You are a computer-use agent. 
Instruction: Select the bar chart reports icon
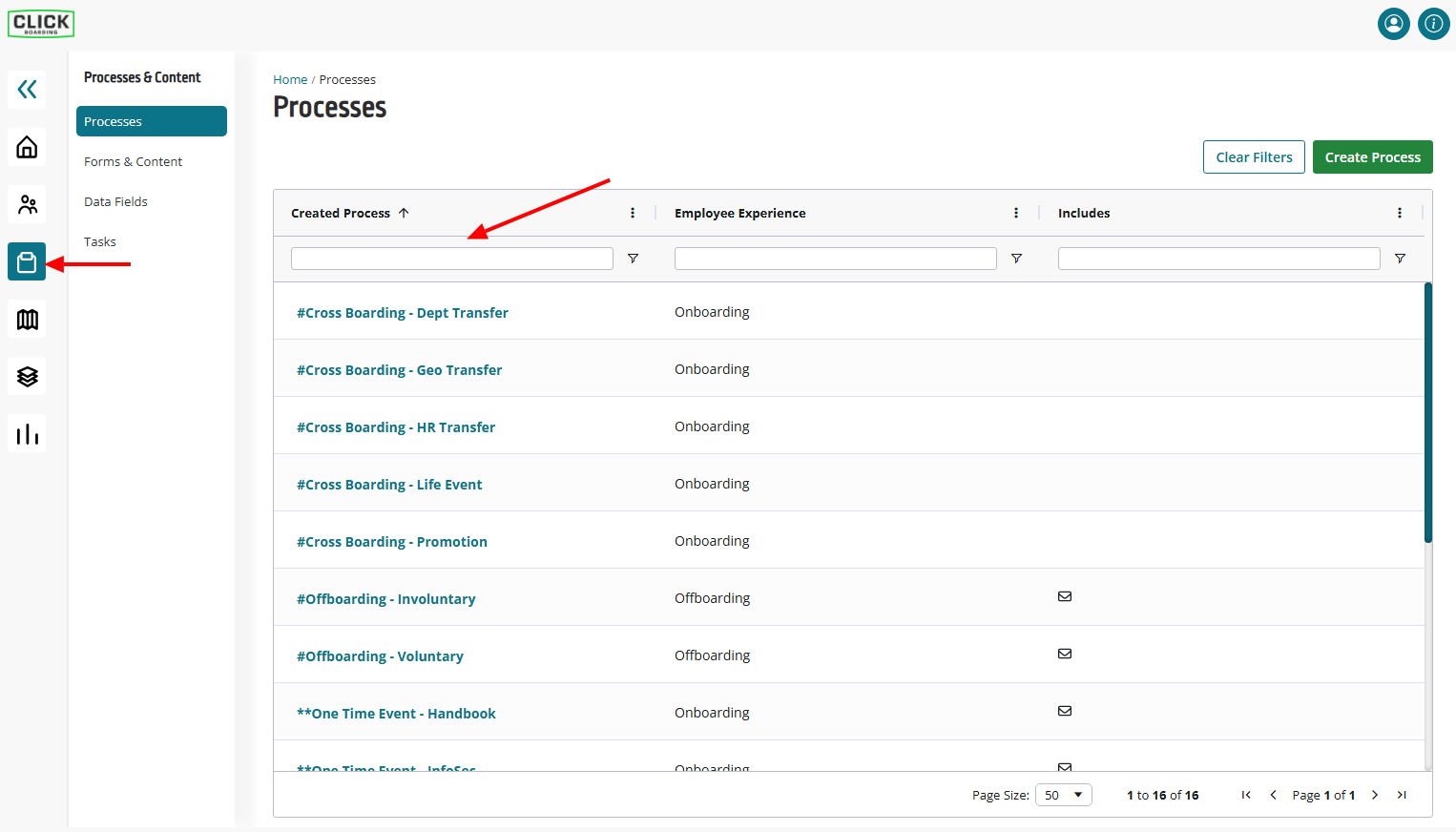pyautogui.click(x=26, y=433)
